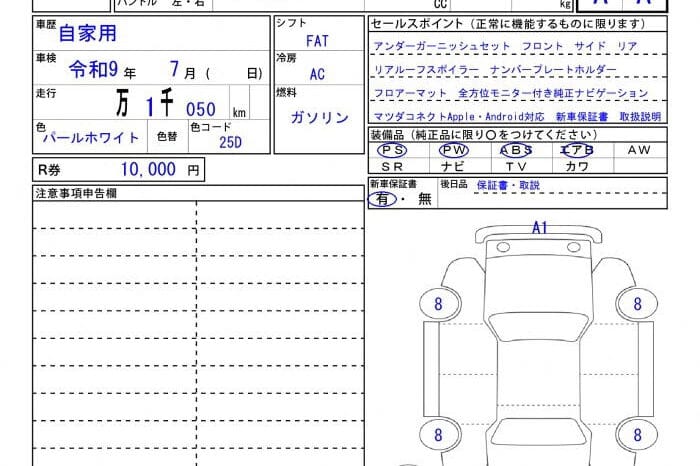Select アンダーガーニッシュセット sales point text
Viewport: 700px width, 466px height.
coord(441,46)
